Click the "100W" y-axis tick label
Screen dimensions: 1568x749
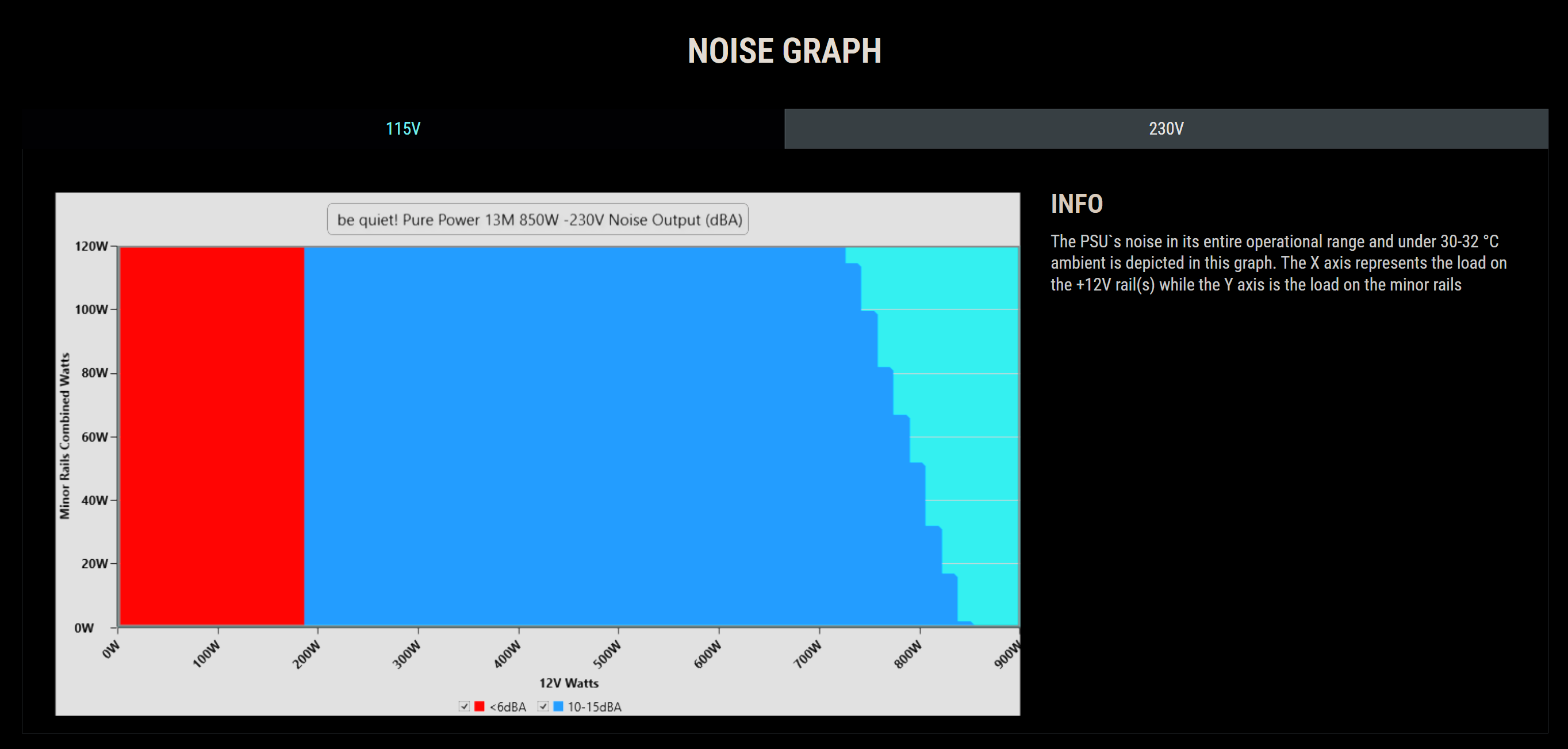click(91, 310)
